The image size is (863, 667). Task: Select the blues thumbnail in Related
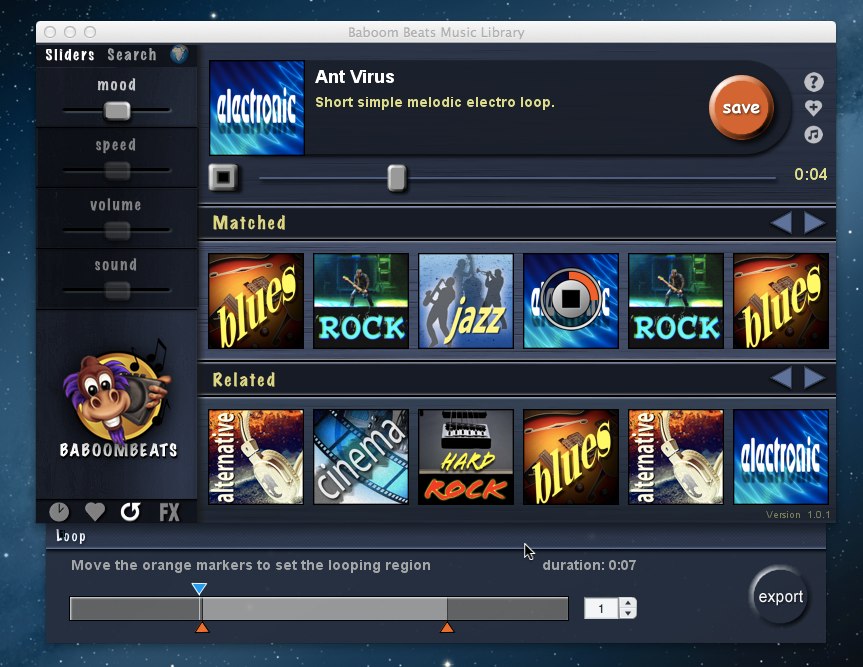coord(571,457)
